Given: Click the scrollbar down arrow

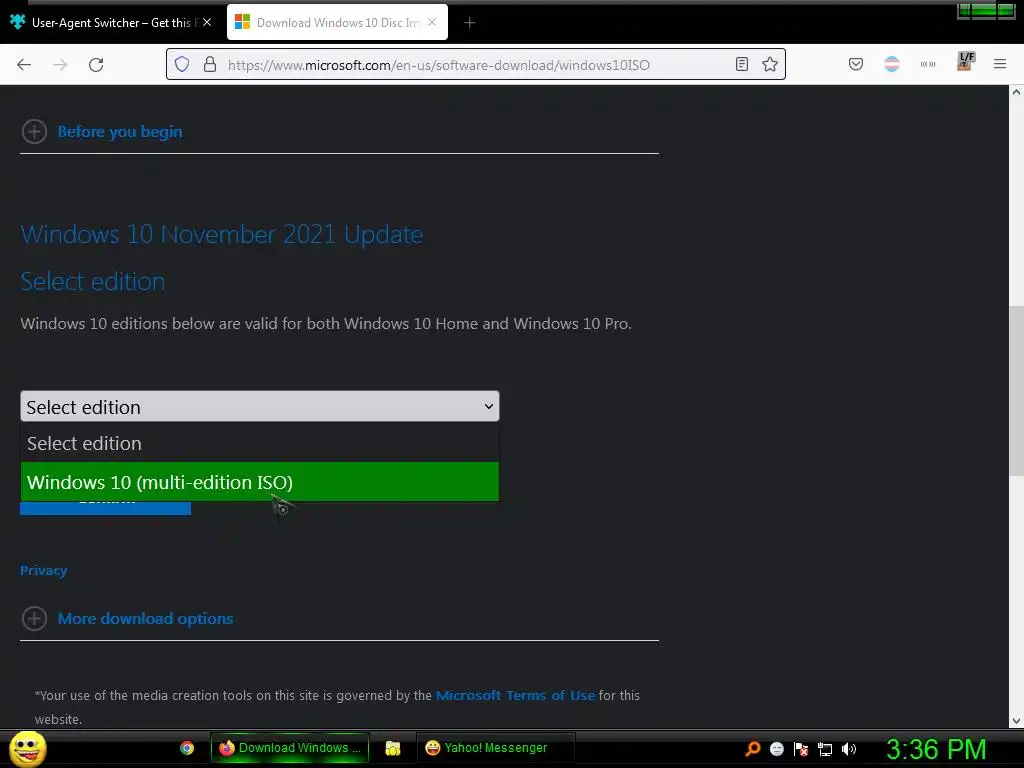Looking at the screenshot, I should (1016, 721).
